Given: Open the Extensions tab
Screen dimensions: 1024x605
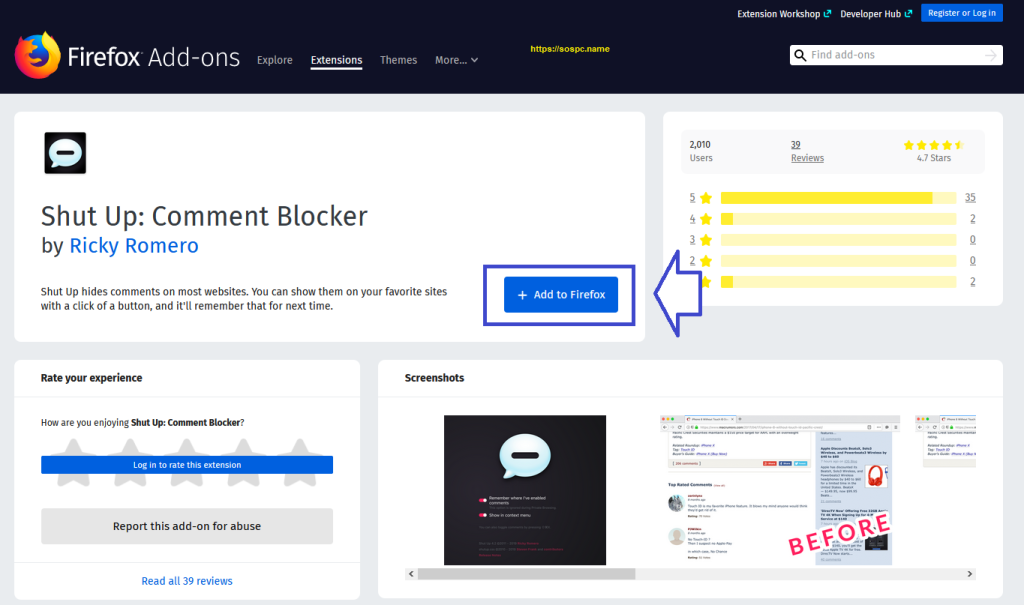Looking at the screenshot, I should [x=336, y=60].
